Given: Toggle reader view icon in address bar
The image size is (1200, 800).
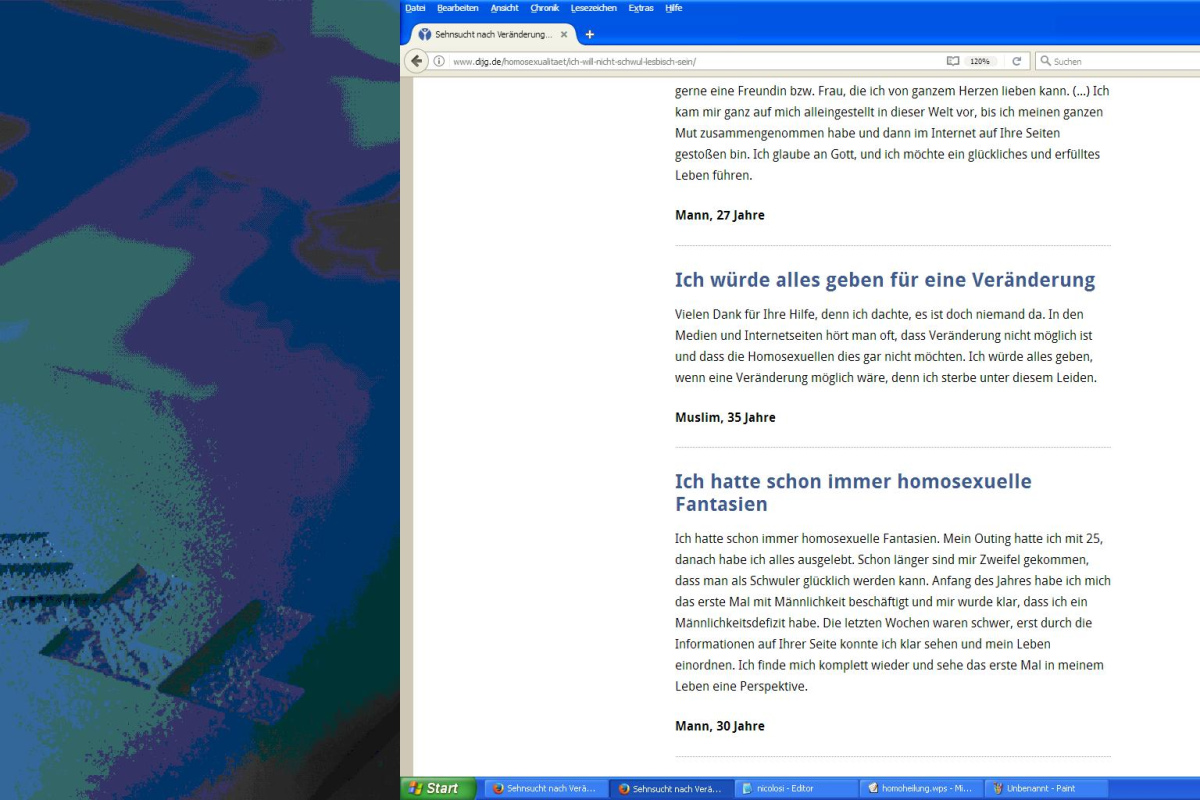Looking at the screenshot, I should pyautogui.click(x=953, y=61).
